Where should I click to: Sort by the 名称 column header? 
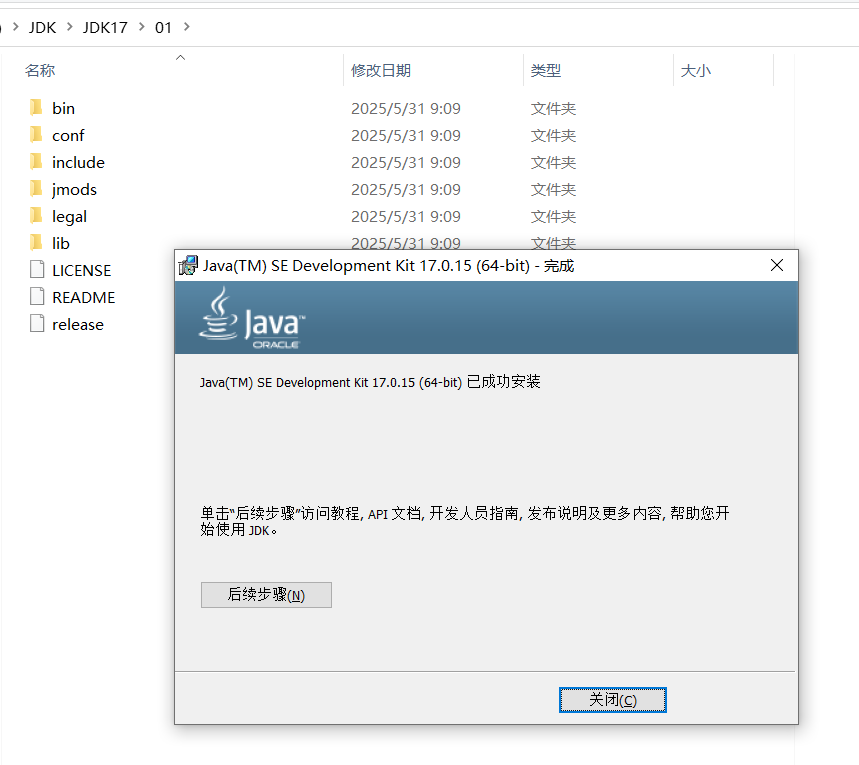coord(40,71)
